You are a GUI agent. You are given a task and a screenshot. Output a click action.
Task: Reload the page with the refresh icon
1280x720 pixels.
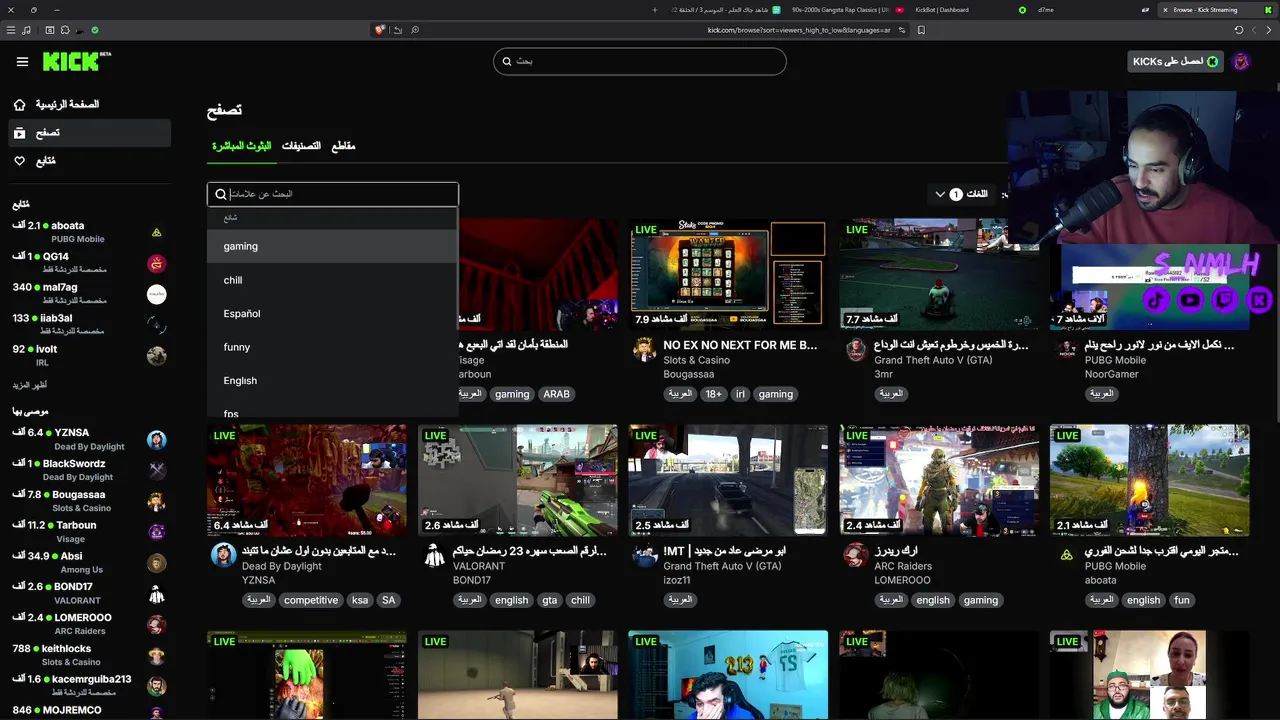coord(1239,30)
